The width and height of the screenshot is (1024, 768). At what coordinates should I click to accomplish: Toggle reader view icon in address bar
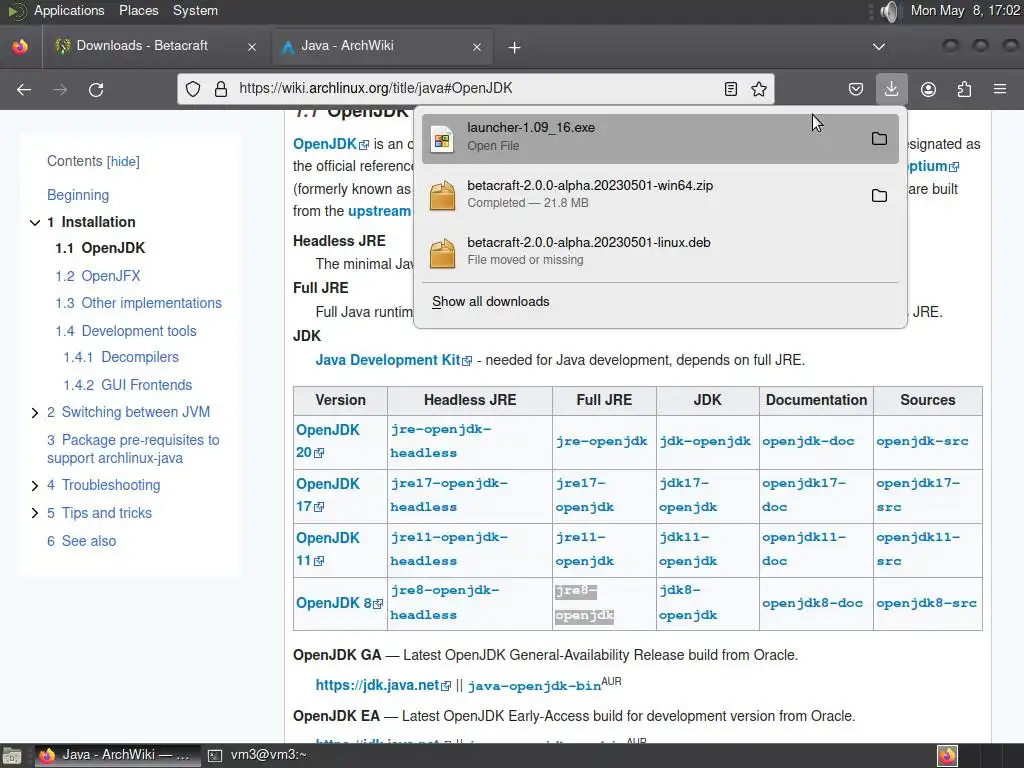click(731, 89)
